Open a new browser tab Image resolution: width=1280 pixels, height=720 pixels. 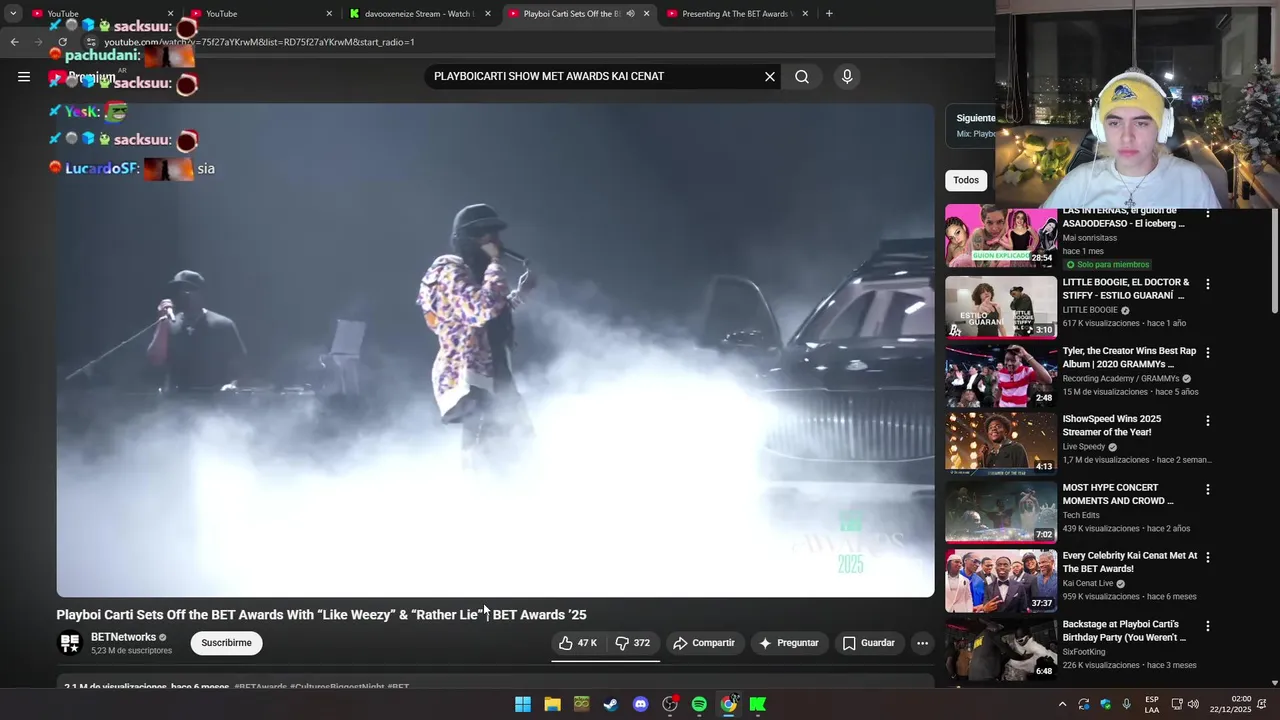pyautogui.click(x=829, y=14)
